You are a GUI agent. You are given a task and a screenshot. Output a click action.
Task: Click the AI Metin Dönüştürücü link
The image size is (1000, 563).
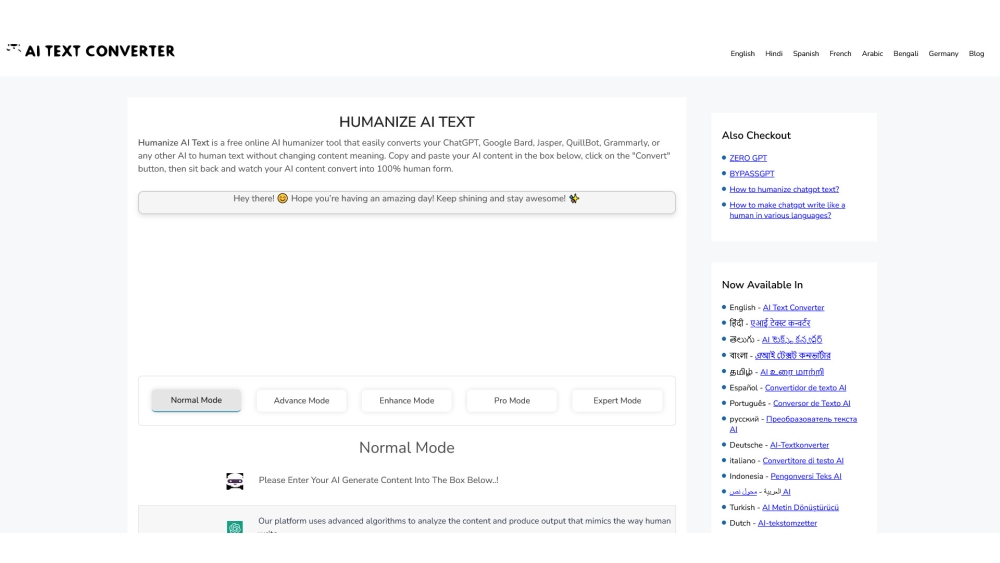coord(800,507)
